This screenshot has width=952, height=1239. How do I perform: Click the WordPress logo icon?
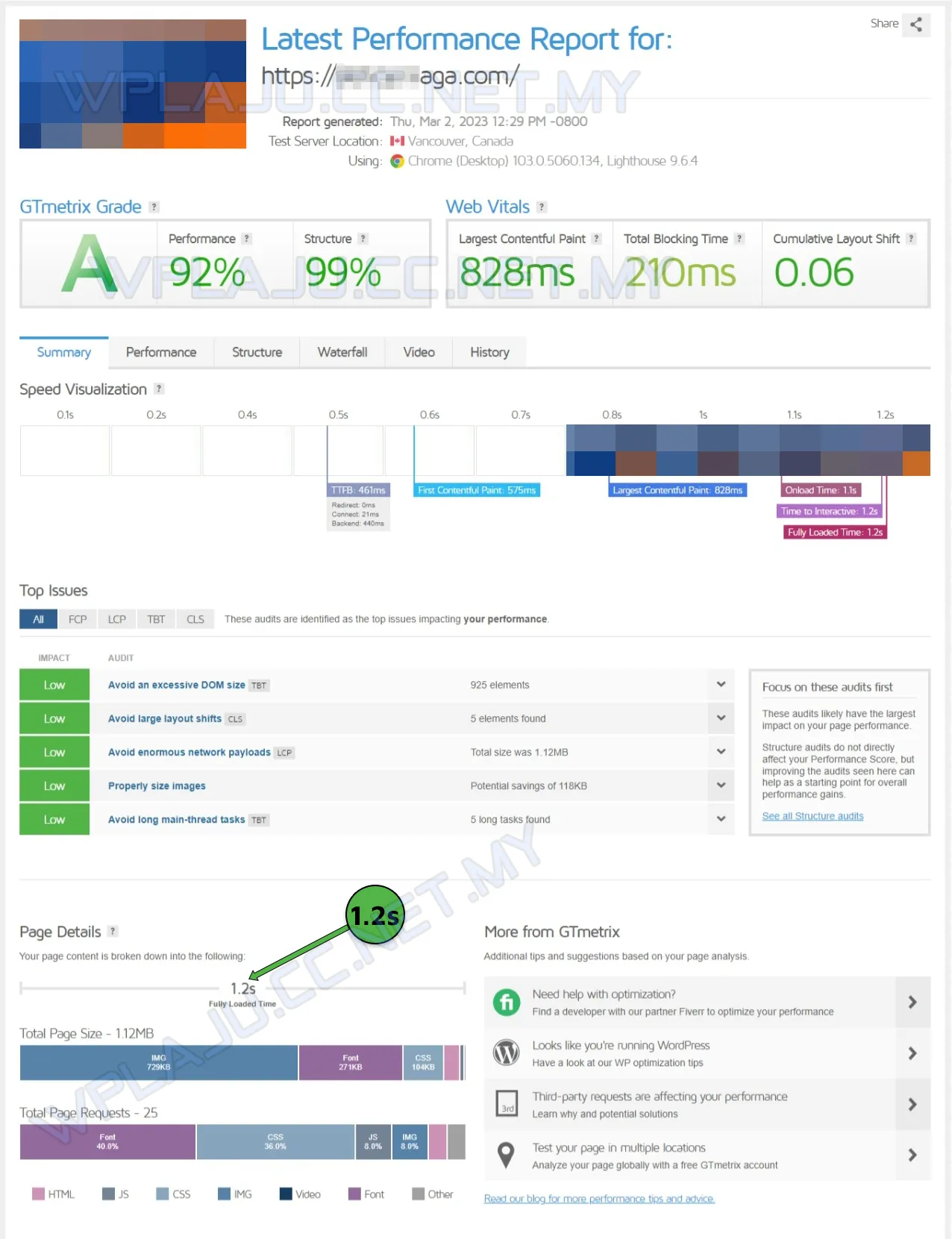507,1053
